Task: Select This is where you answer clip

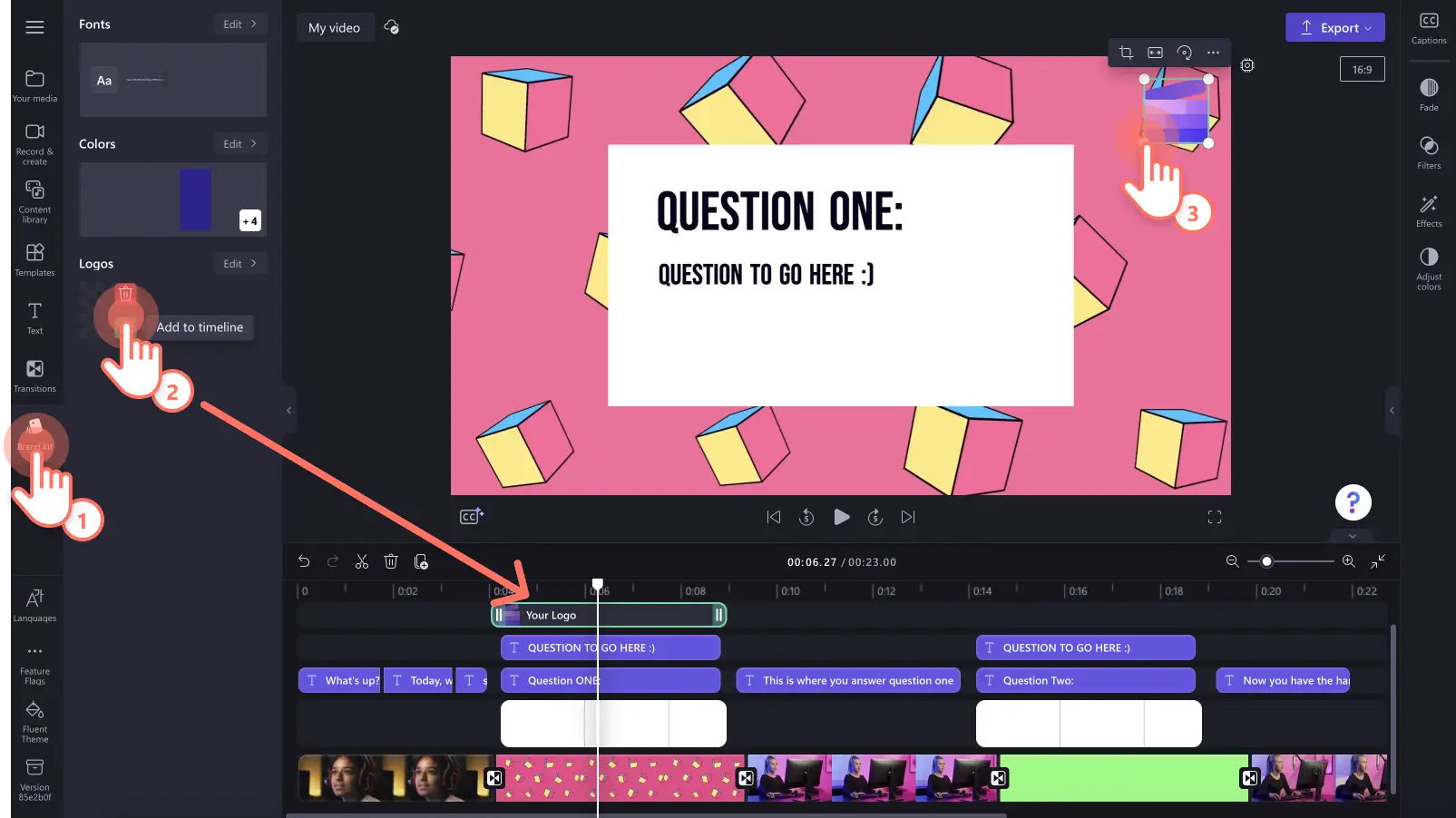Action: pos(848,680)
